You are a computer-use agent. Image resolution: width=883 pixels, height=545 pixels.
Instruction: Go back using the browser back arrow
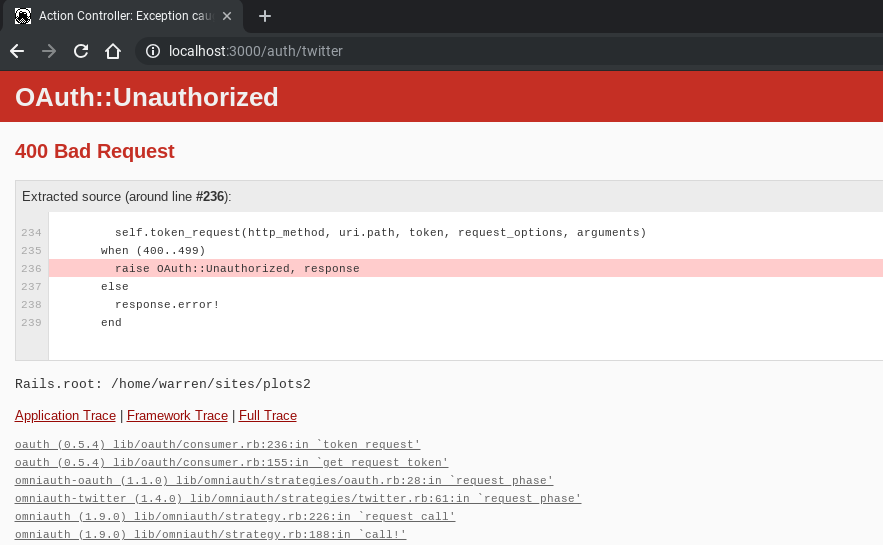click(x=17, y=51)
